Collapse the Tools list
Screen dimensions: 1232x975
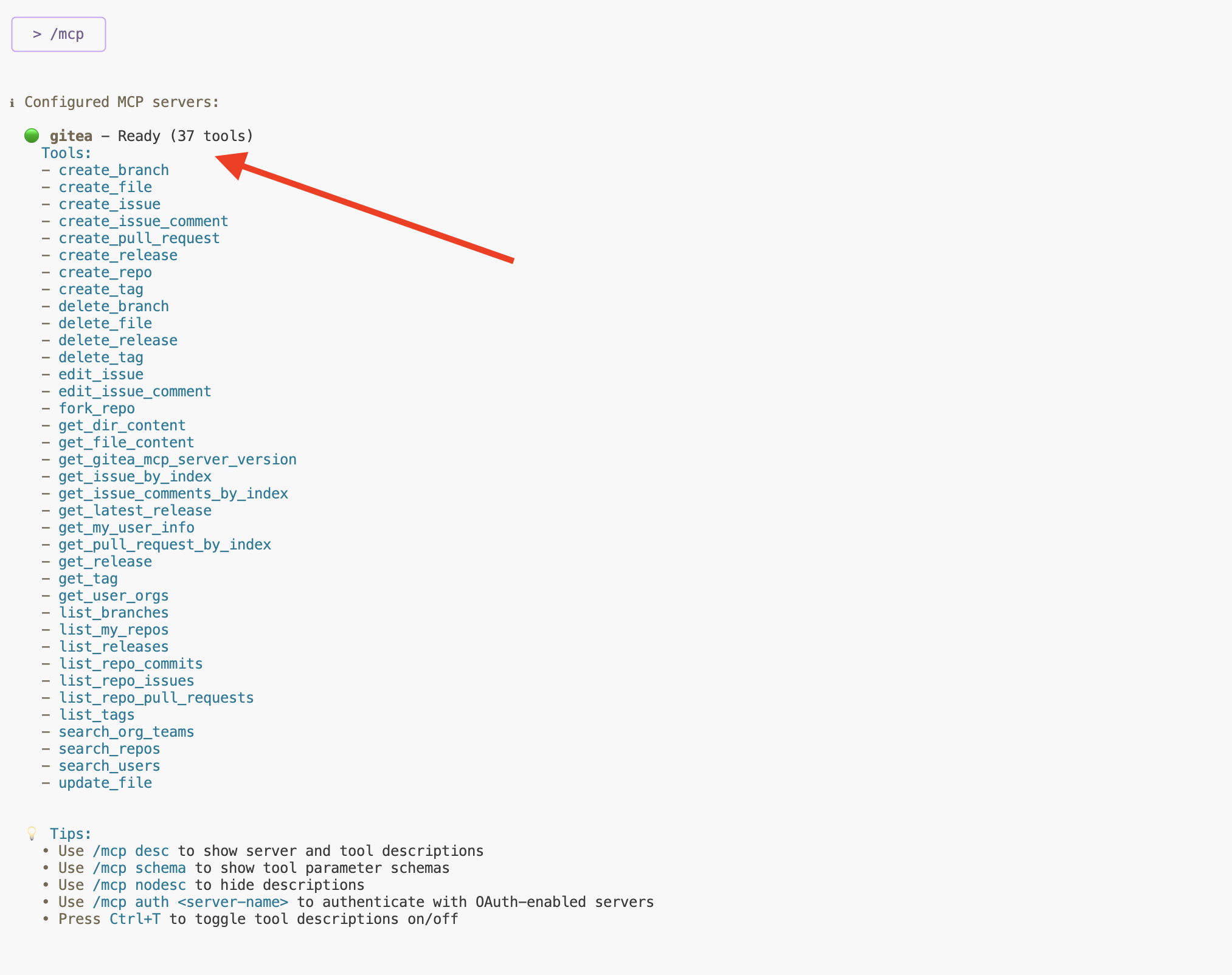click(66, 153)
